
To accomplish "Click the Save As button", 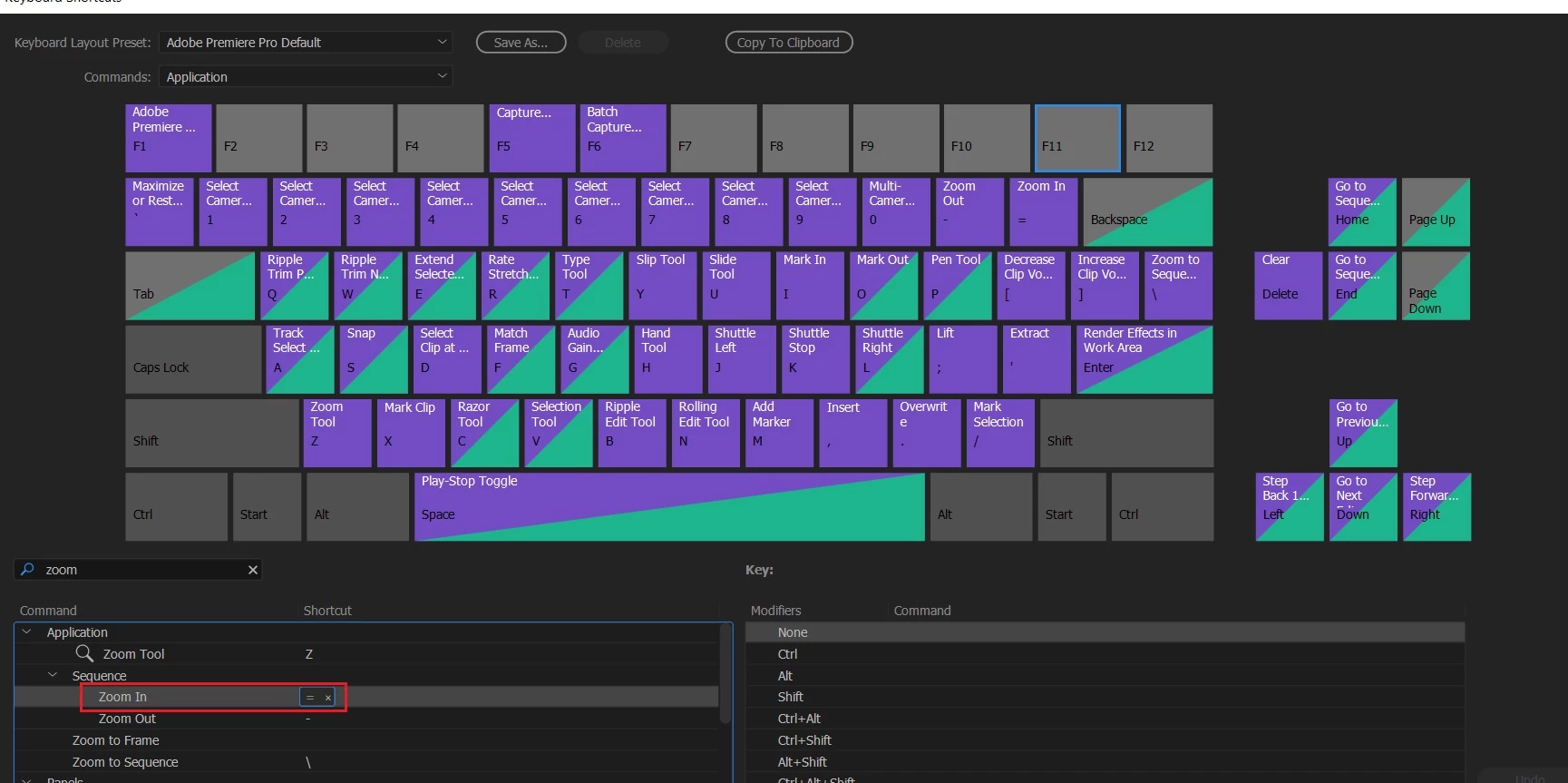I will [521, 43].
